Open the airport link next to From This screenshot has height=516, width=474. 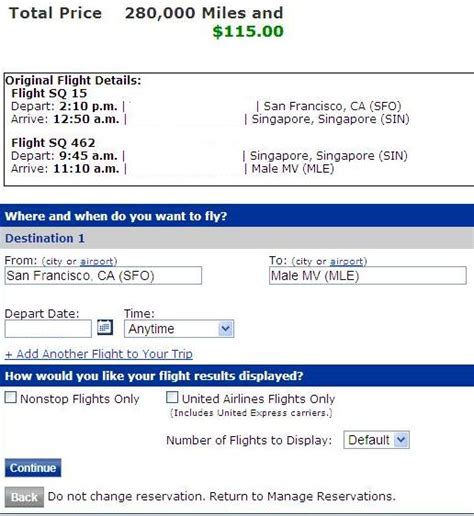(x=97, y=262)
